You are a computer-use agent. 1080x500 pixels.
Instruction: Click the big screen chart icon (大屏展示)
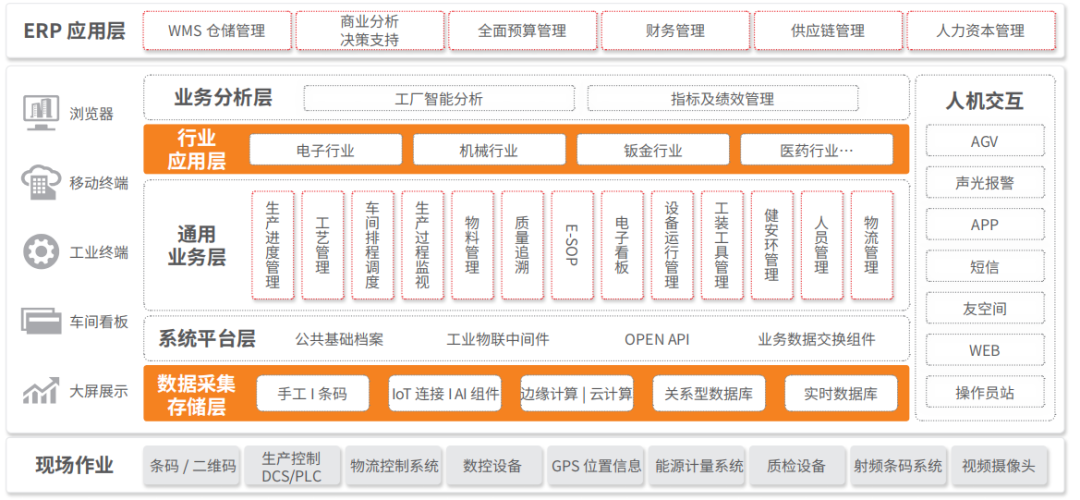pyautogui.click(x=41, y=390)
